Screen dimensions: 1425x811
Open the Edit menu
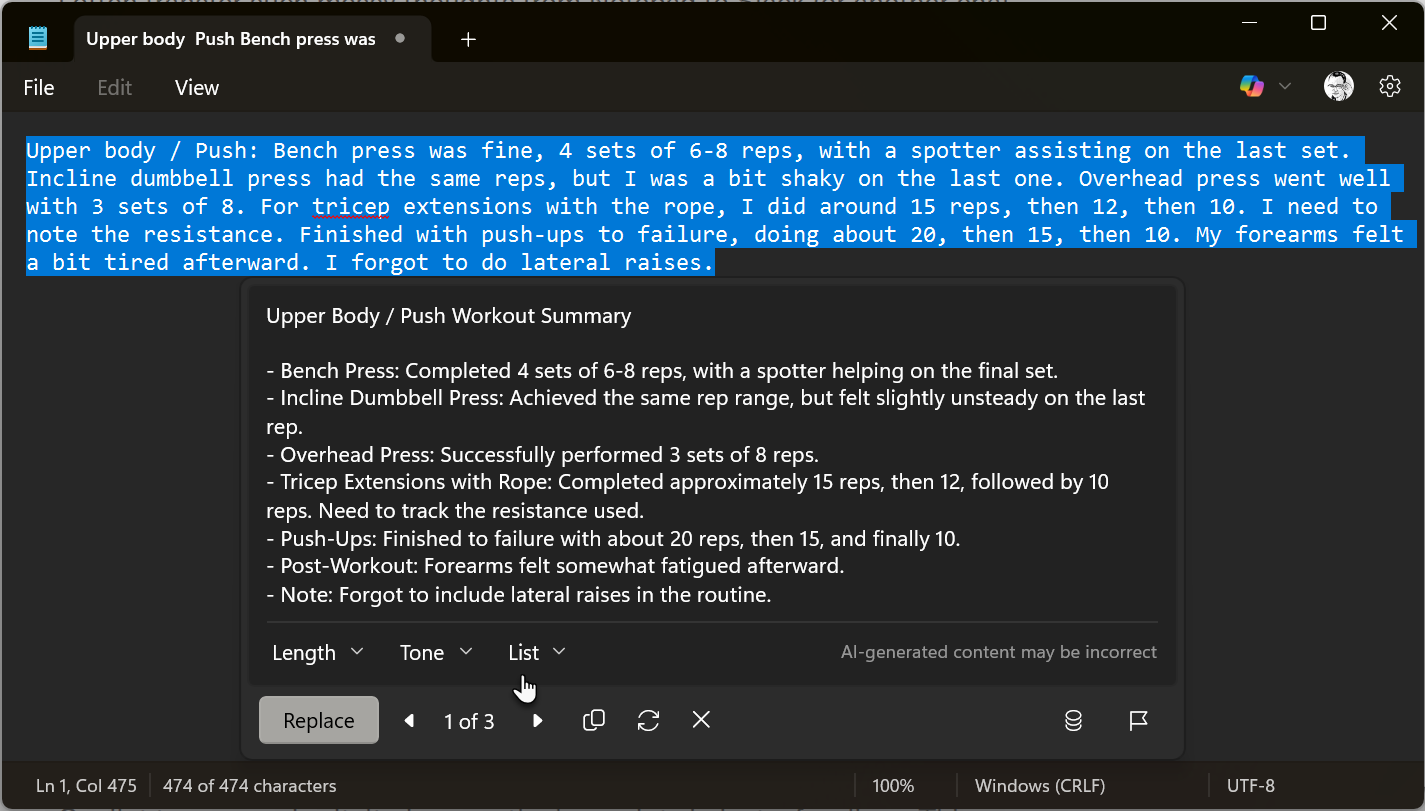point(115,88)
